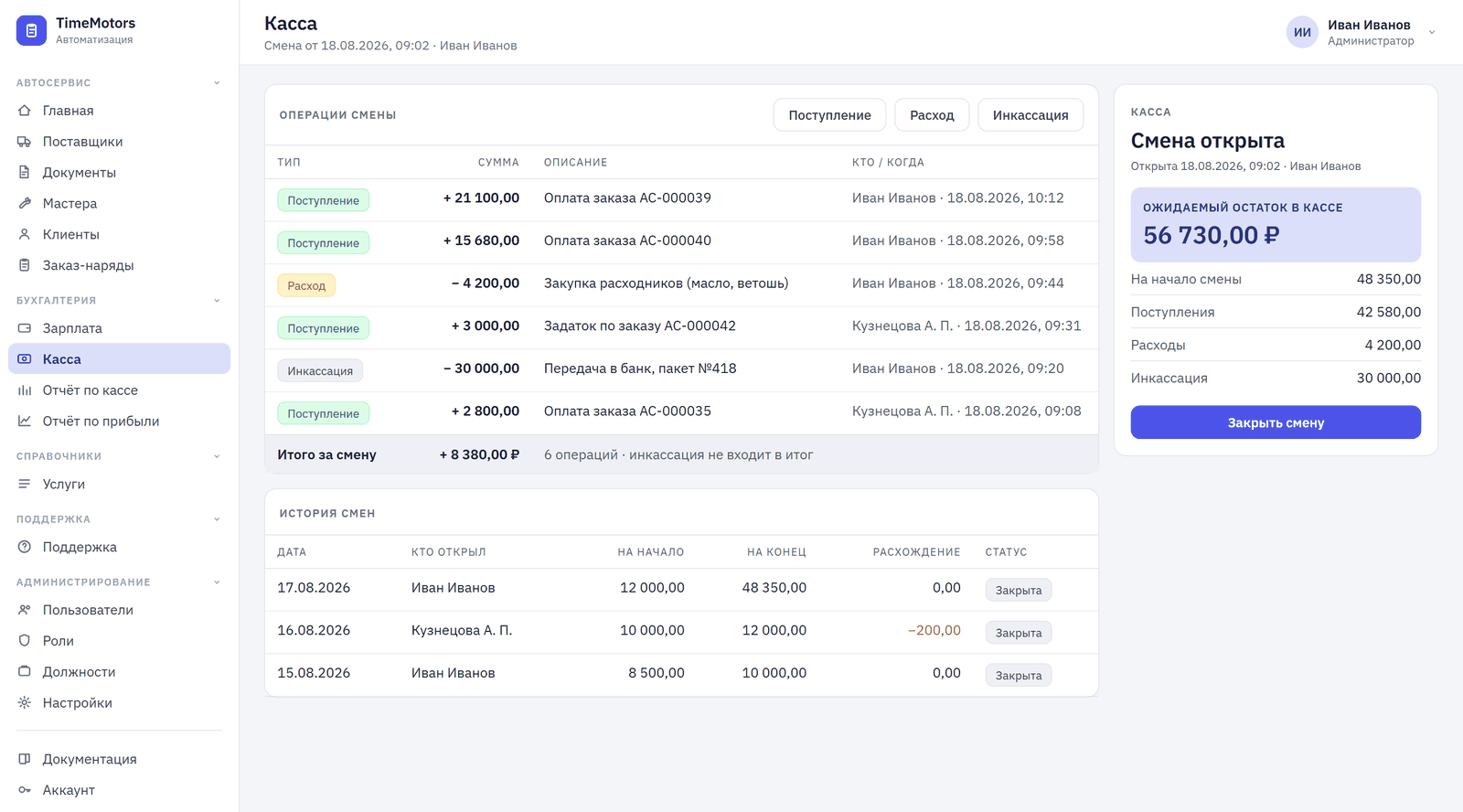Click the −200,00 discrepancy value
This screenshot has height=812, width=1463.
coord(934,631)
